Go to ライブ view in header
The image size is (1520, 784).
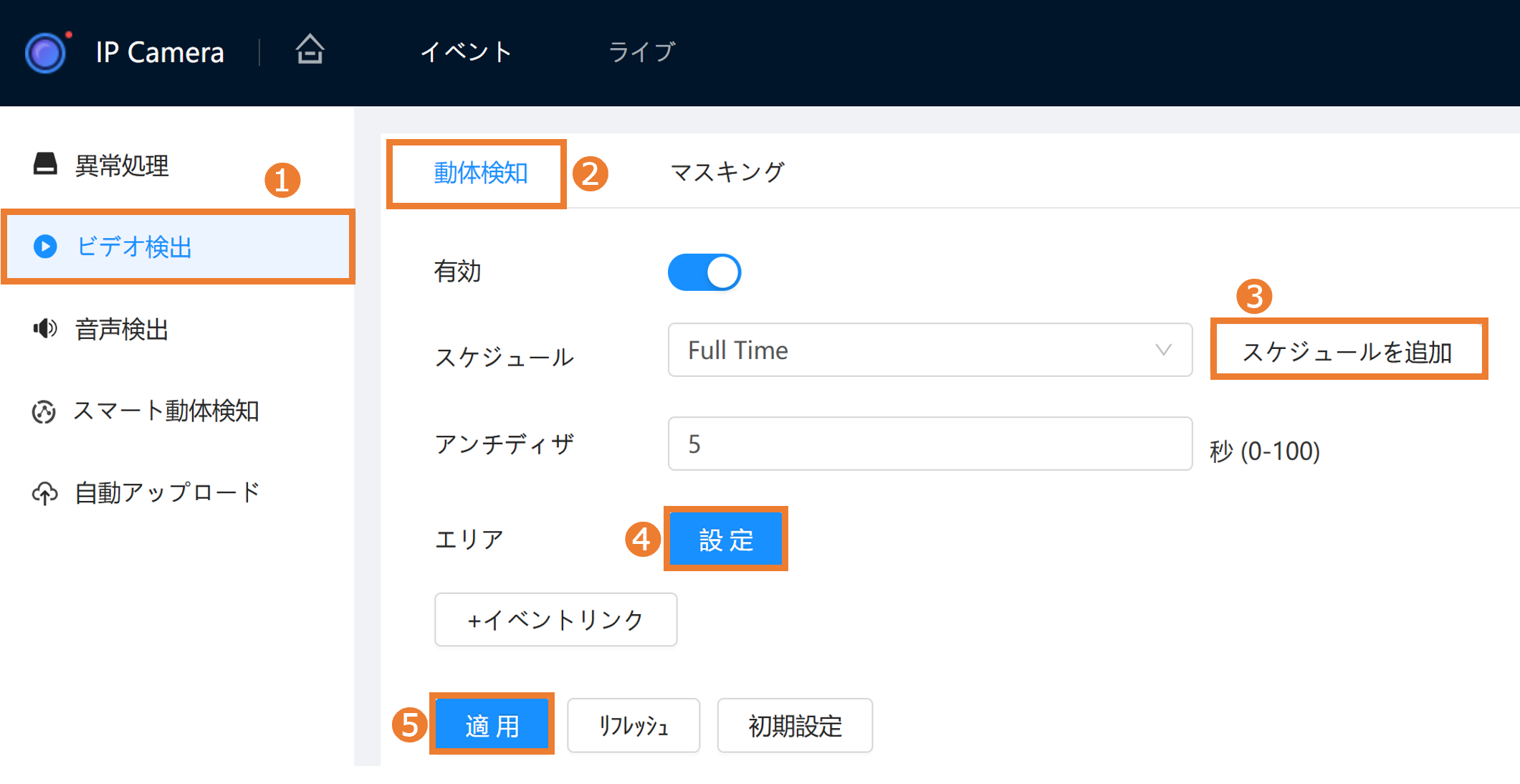coord(641,52)
